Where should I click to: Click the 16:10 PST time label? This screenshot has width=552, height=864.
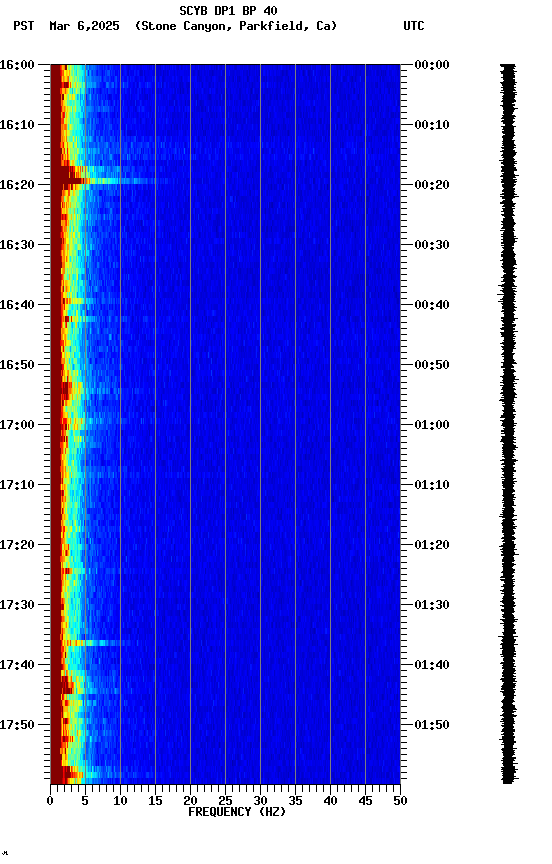coord(17,125)
